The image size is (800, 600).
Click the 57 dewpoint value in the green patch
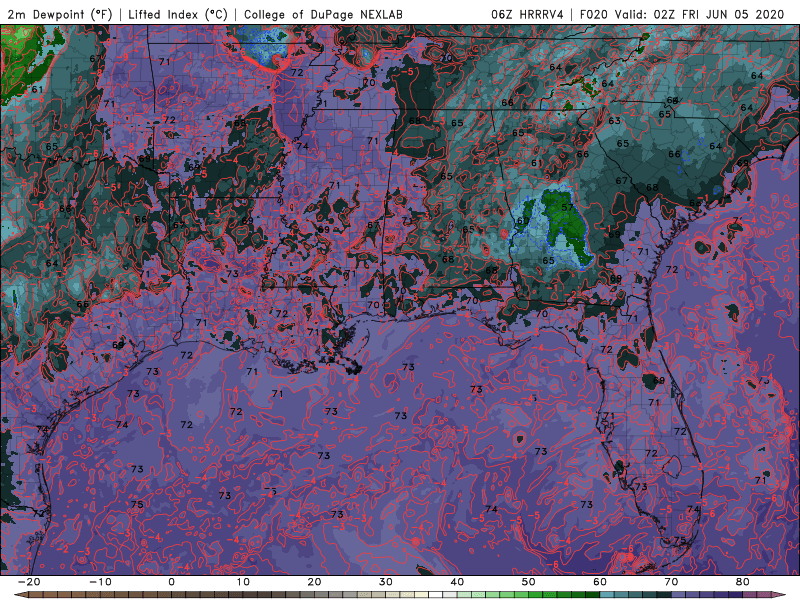click(x=567, y=207)
